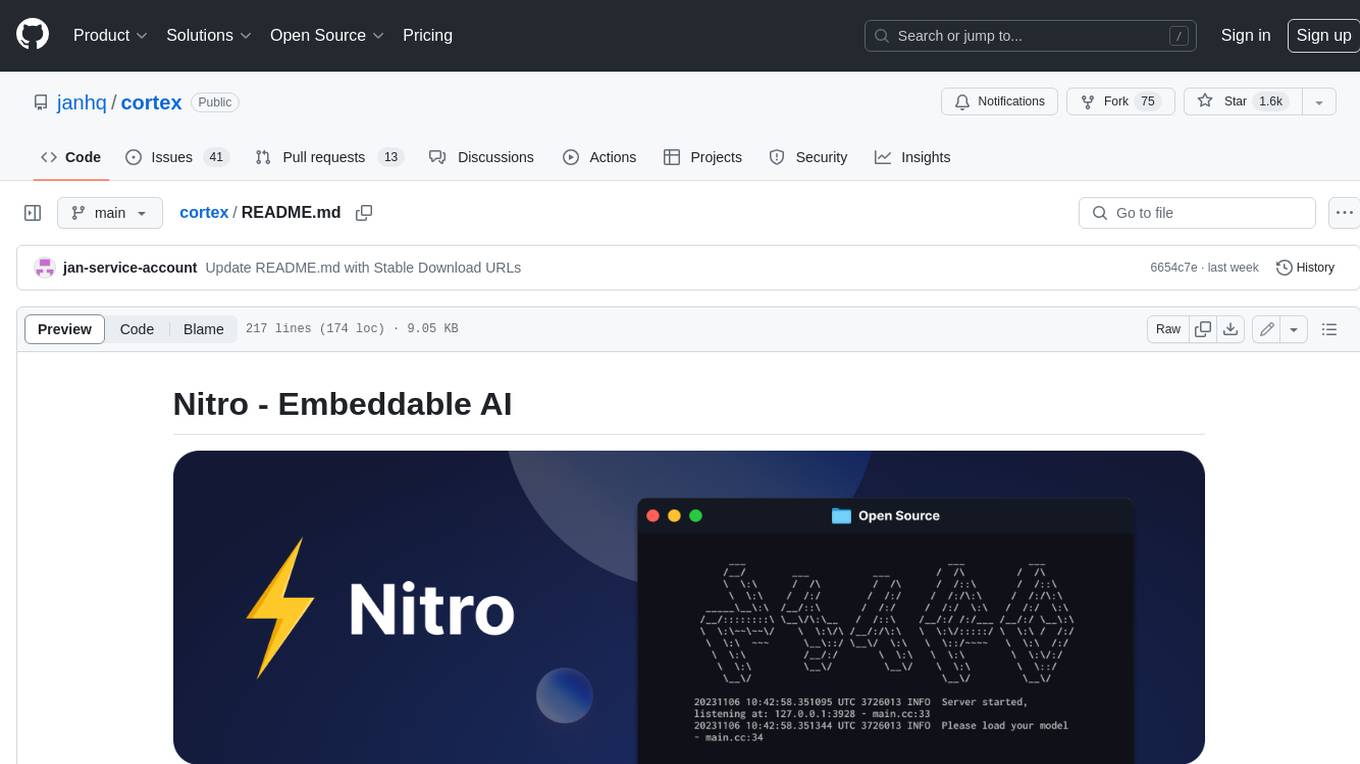The height and width of the screenshot is (764, 1360).
Task: Open the Update README.md commit message
Action: [x=363, y=267]
